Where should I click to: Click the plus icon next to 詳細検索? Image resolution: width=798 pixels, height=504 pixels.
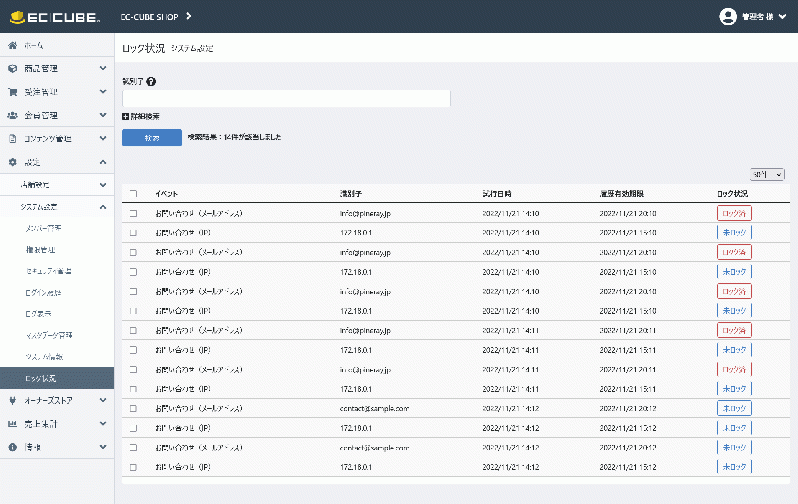click(126, 117)
